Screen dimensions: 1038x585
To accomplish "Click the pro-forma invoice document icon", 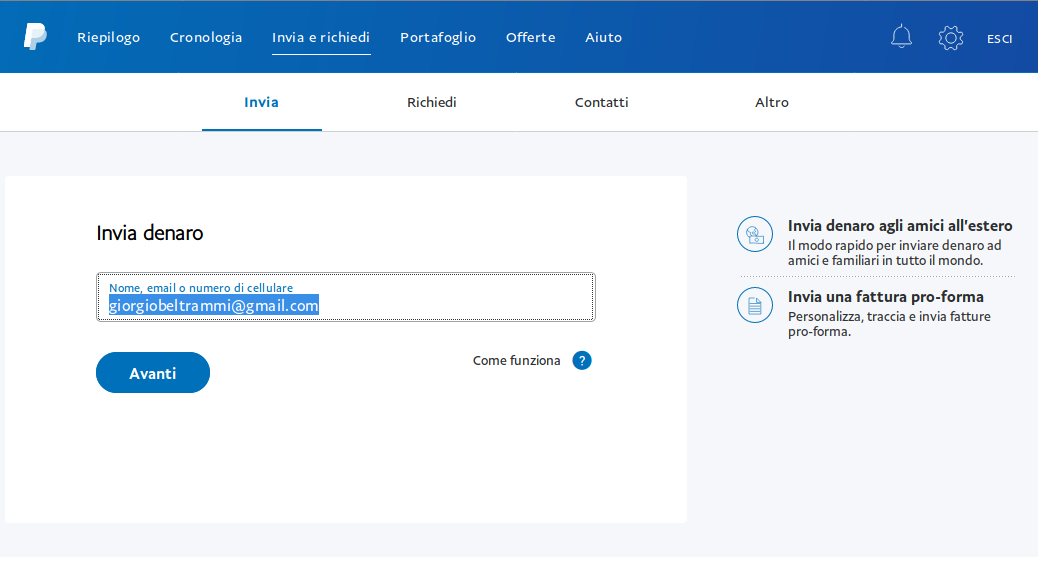I will coord(755,305).
